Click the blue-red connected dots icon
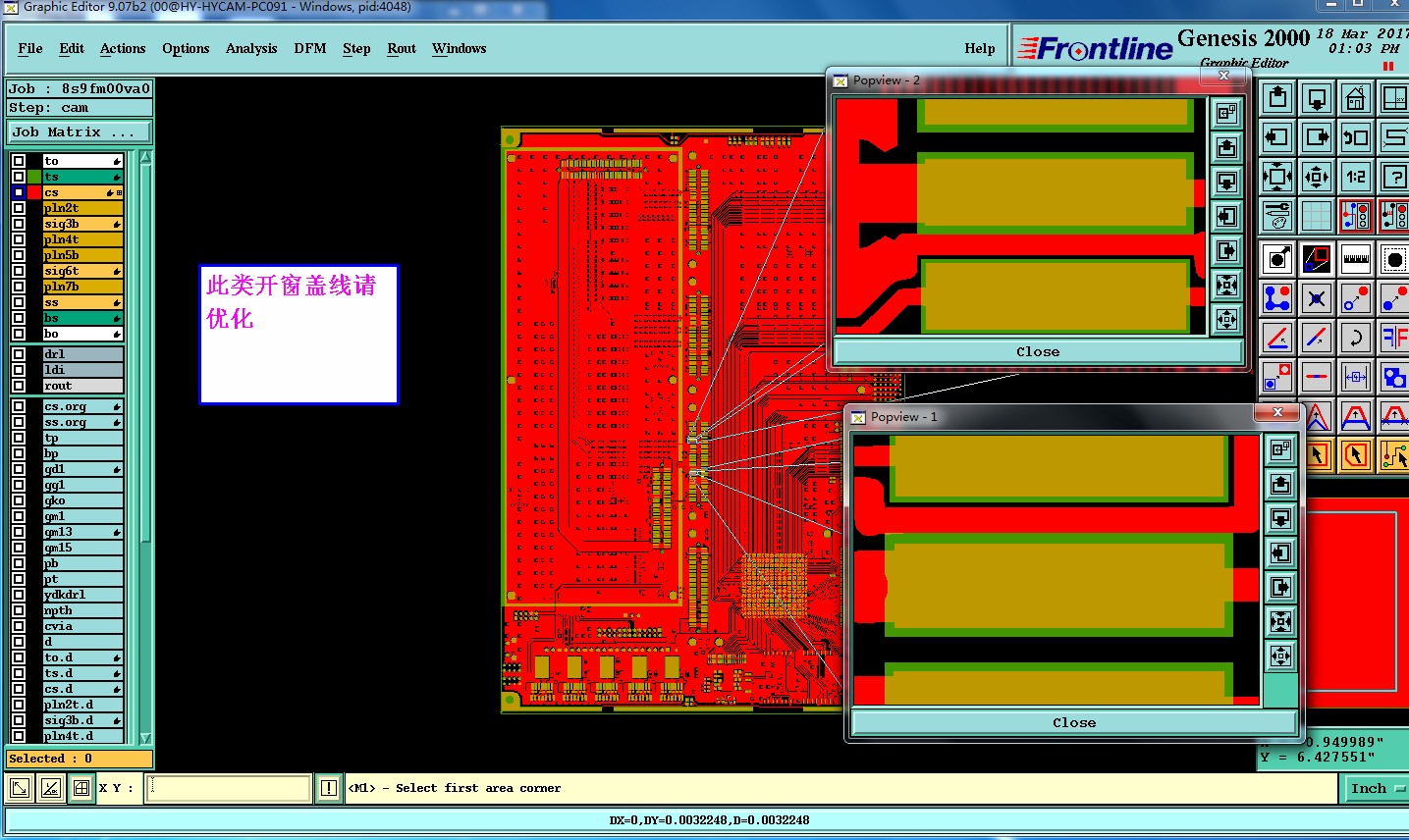 [x=1277, y=298]
